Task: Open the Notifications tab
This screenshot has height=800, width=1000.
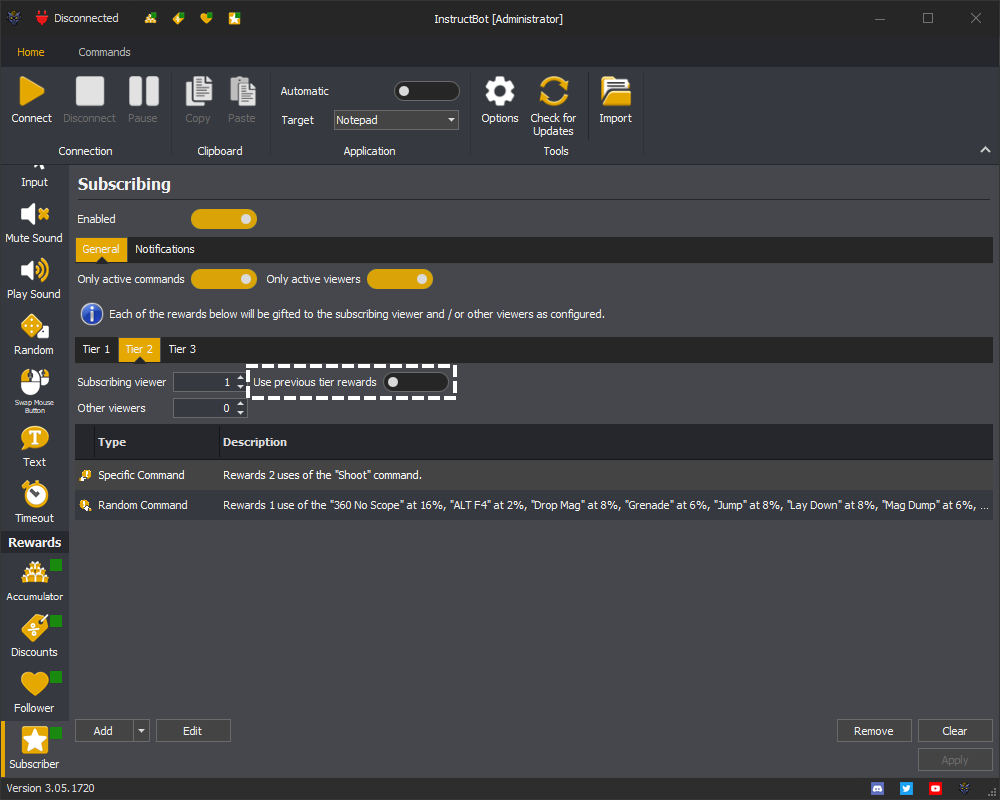Action: (x=165, y=249)
